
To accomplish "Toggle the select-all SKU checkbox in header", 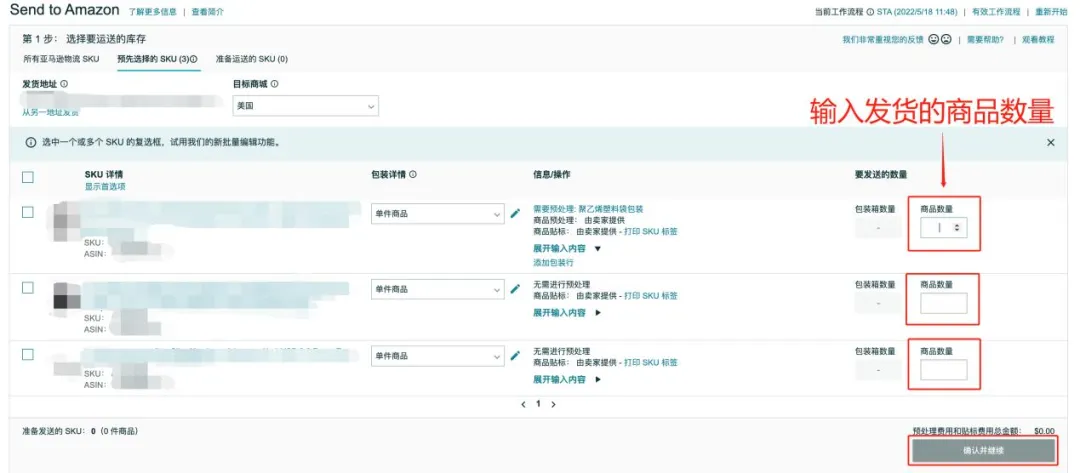I will coord(28,177).
